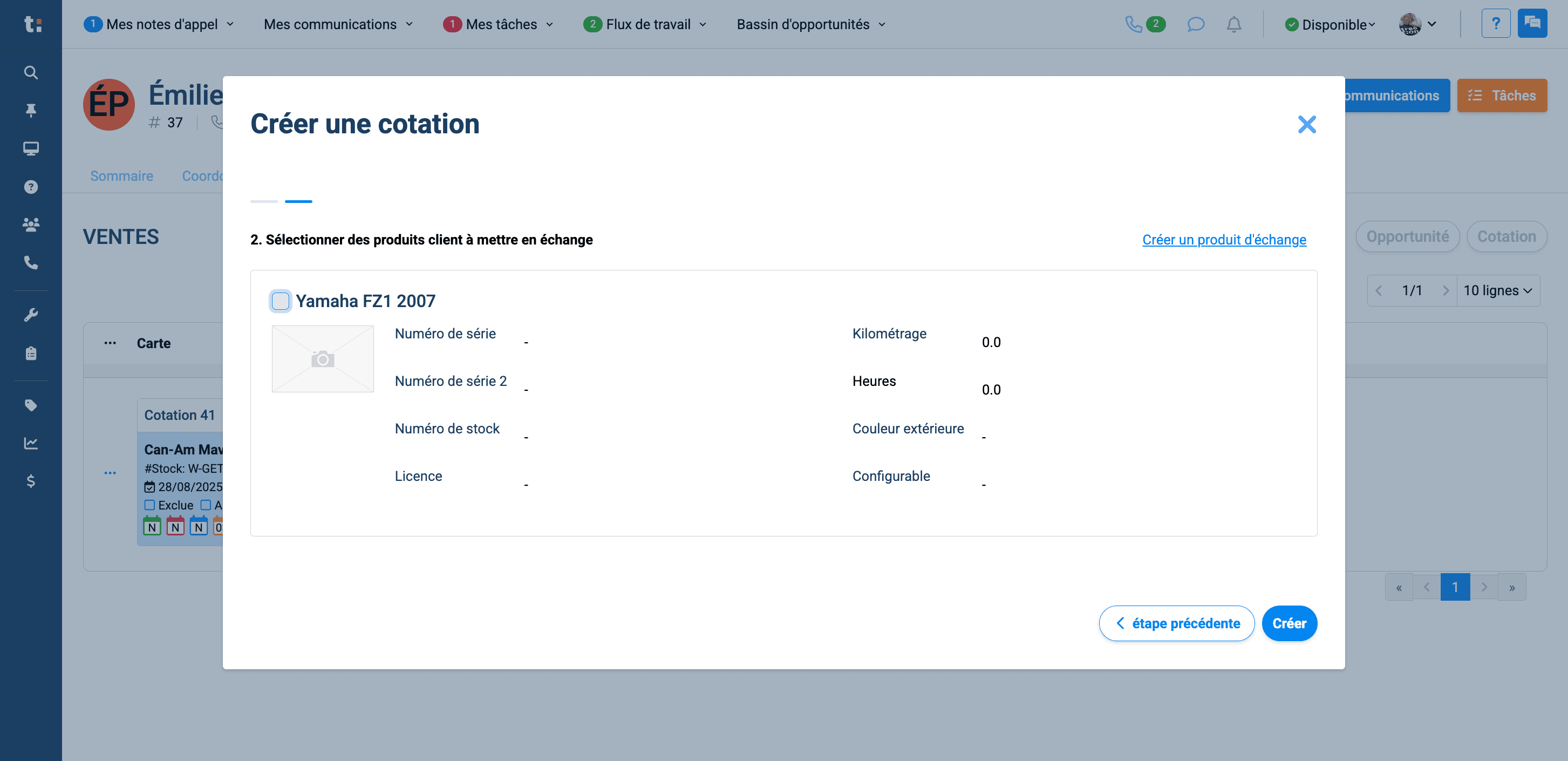The width and height of the screenshot is (1568, 761).
Task: Switch to the Sommaire tab
Action: [x=122, y=176]
